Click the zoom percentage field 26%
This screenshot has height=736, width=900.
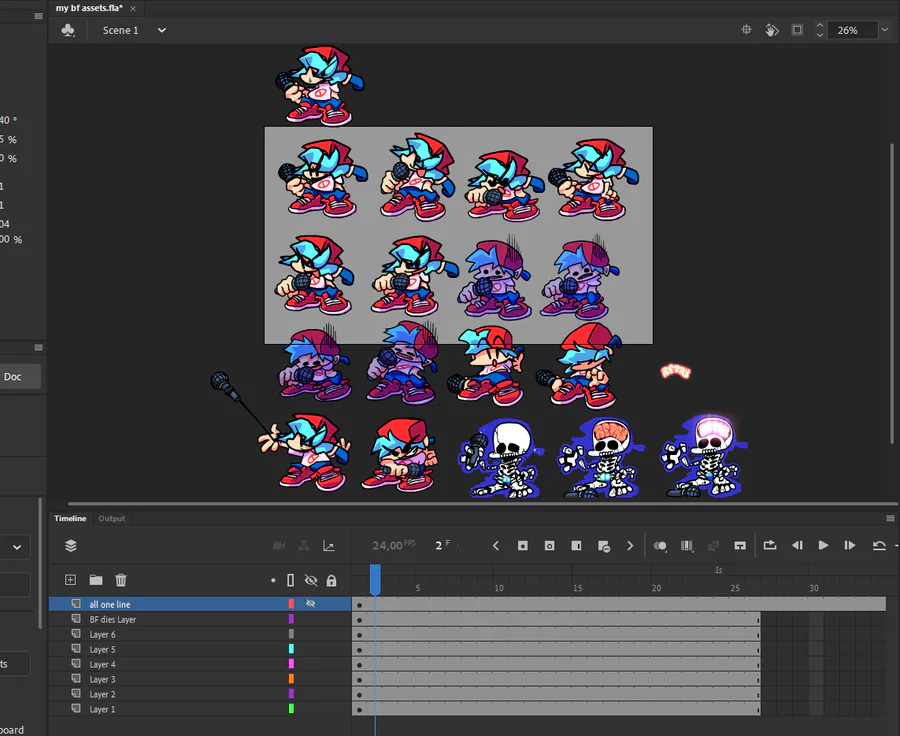852,30
